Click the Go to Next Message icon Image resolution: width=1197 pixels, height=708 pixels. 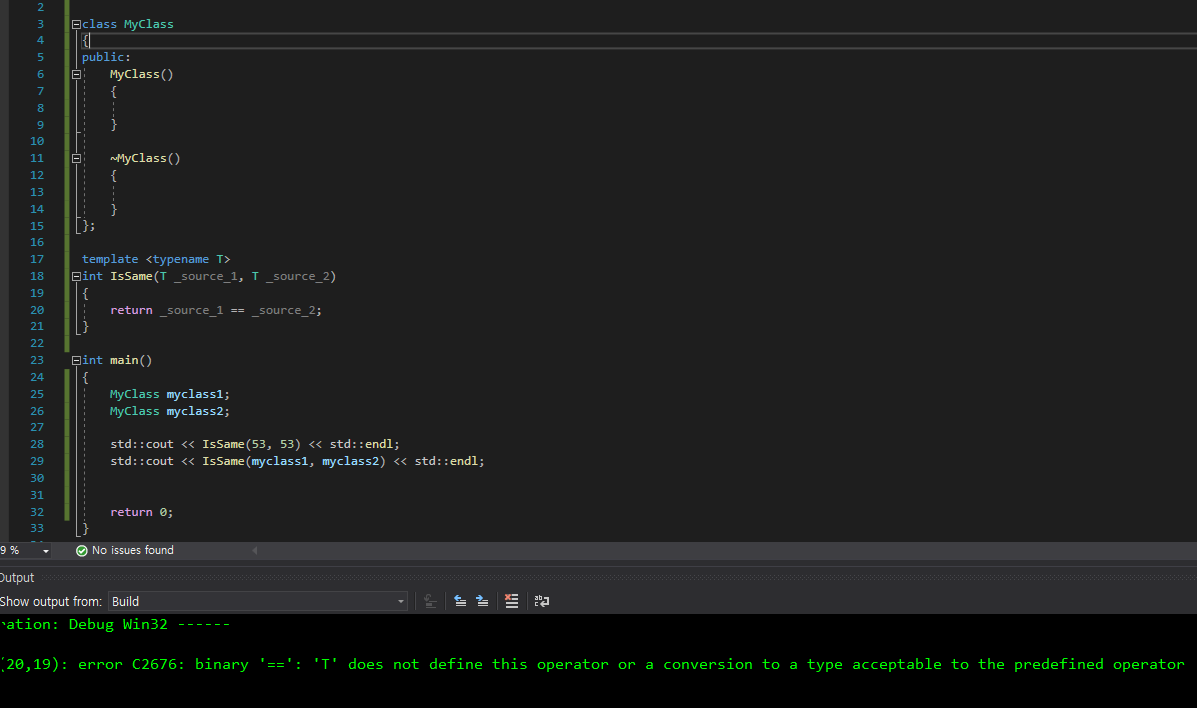pos(482,601)
